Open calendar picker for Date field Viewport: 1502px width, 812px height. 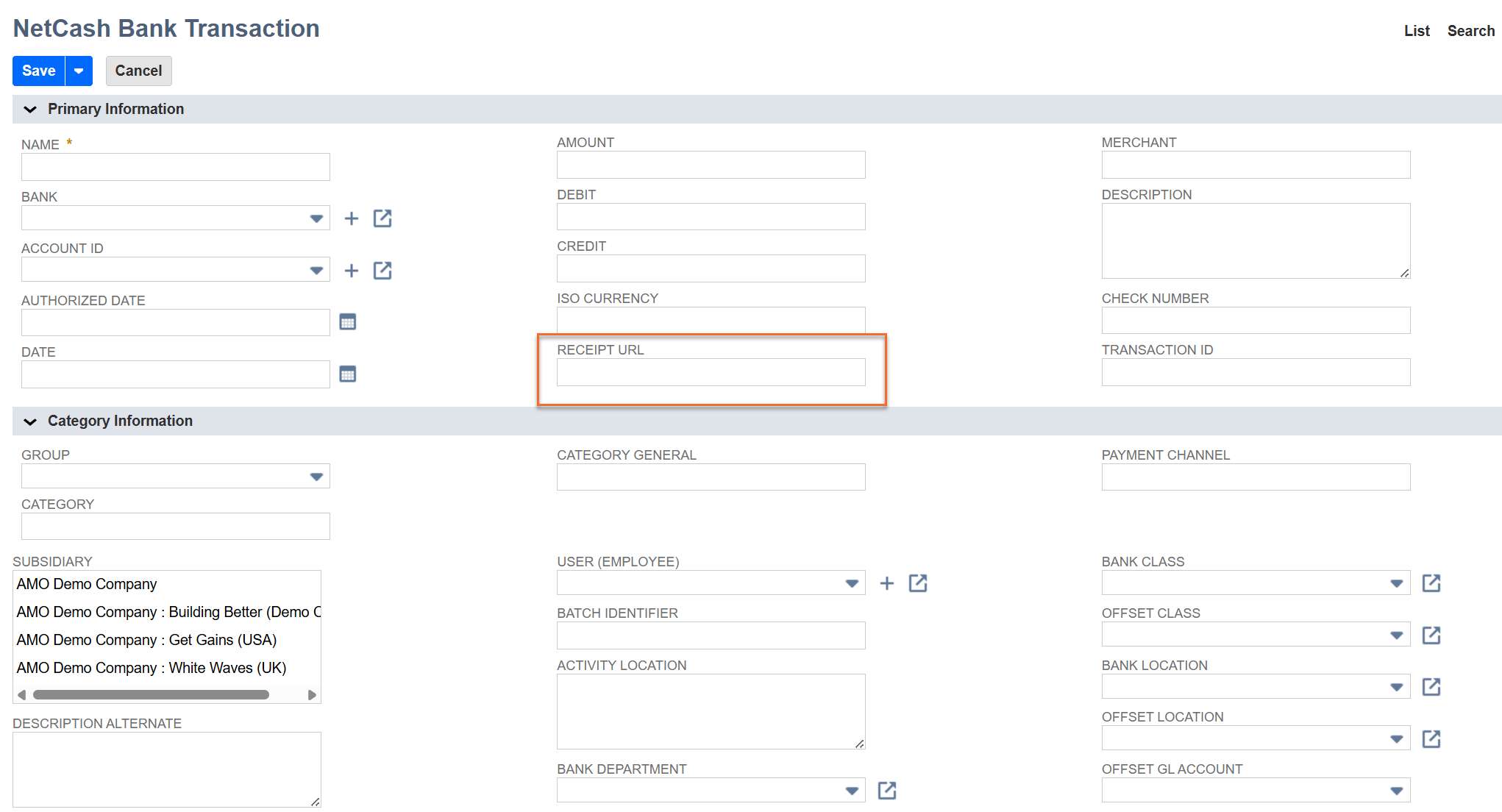[x=348, y=374]
